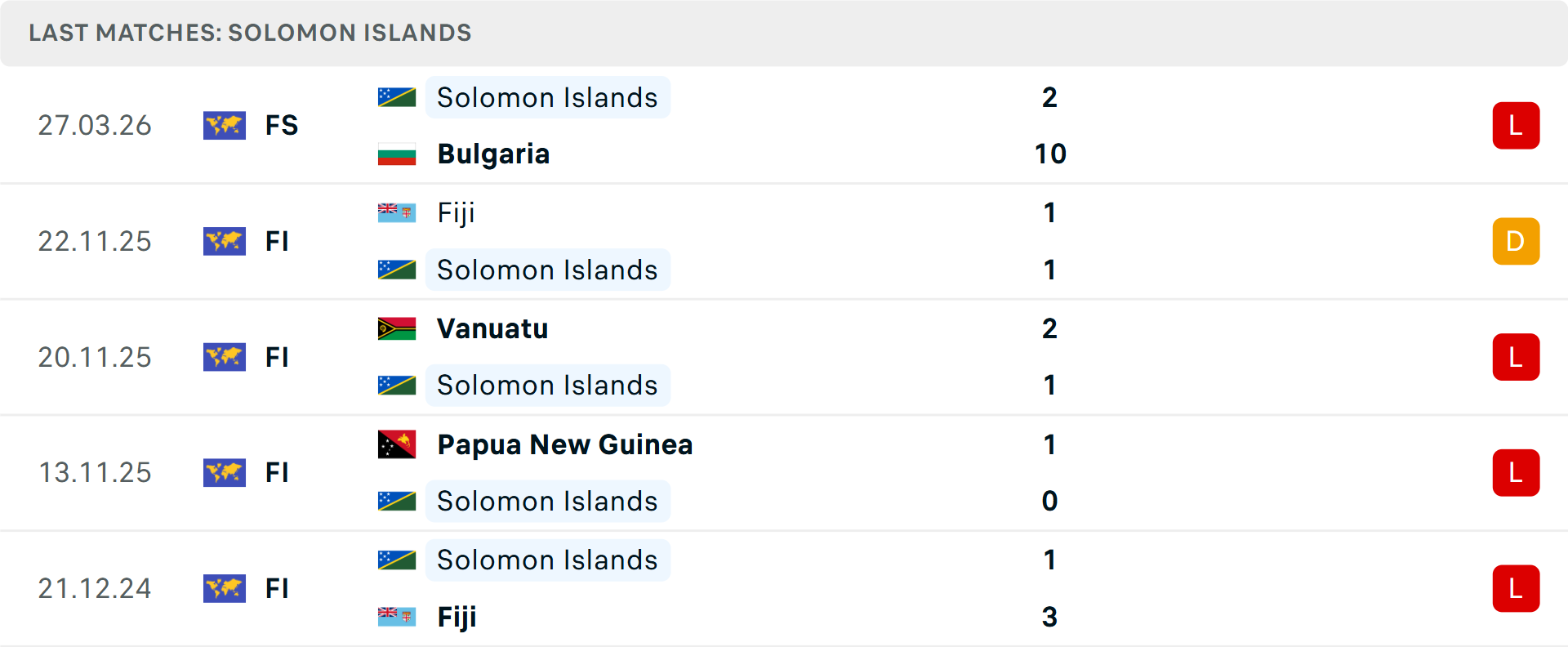Click world competition icon for 27.03.26 match
The image size is (1568, 647).
pos(225,126)
